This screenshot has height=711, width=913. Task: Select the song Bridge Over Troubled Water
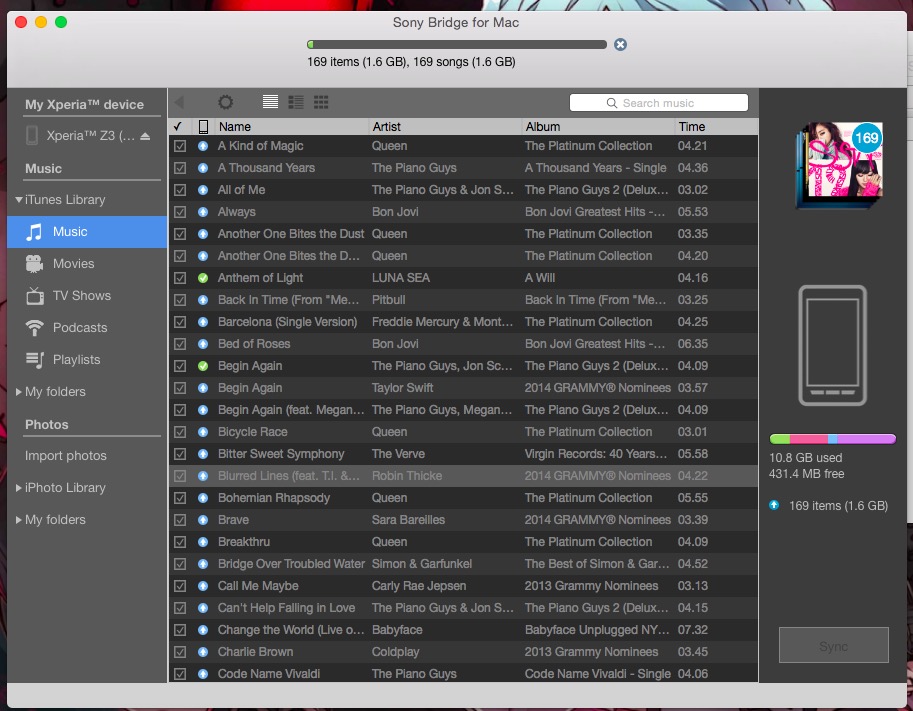(x=463, y=564)
